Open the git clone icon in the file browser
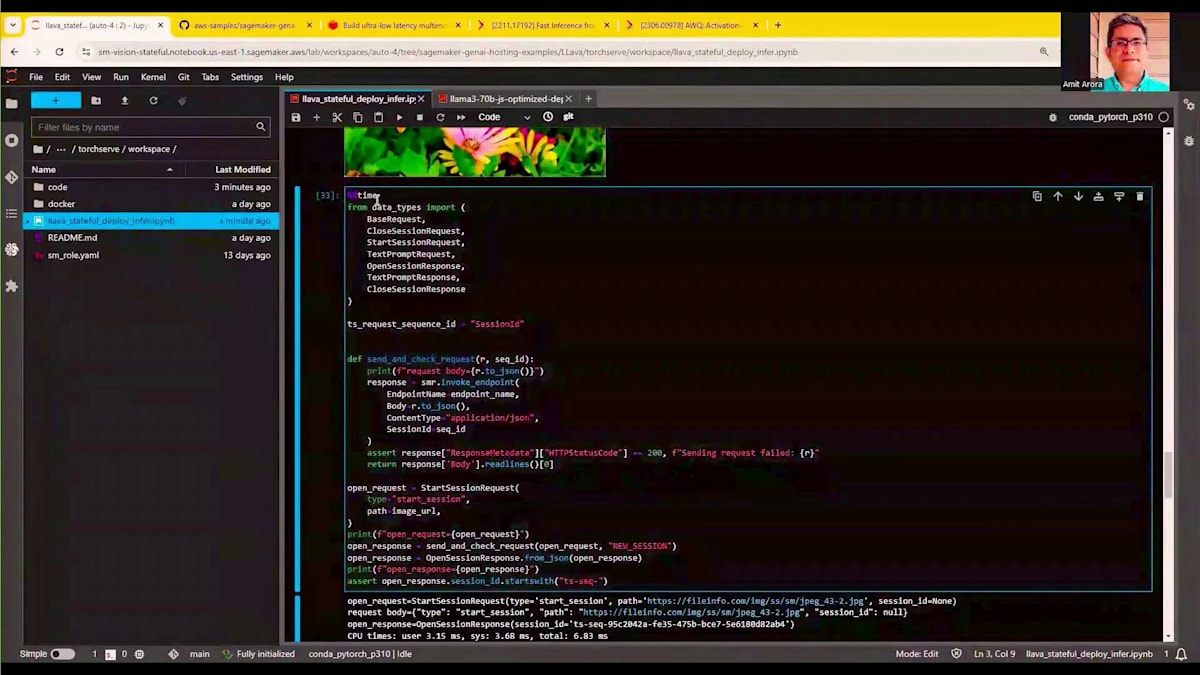 point(182,100)
